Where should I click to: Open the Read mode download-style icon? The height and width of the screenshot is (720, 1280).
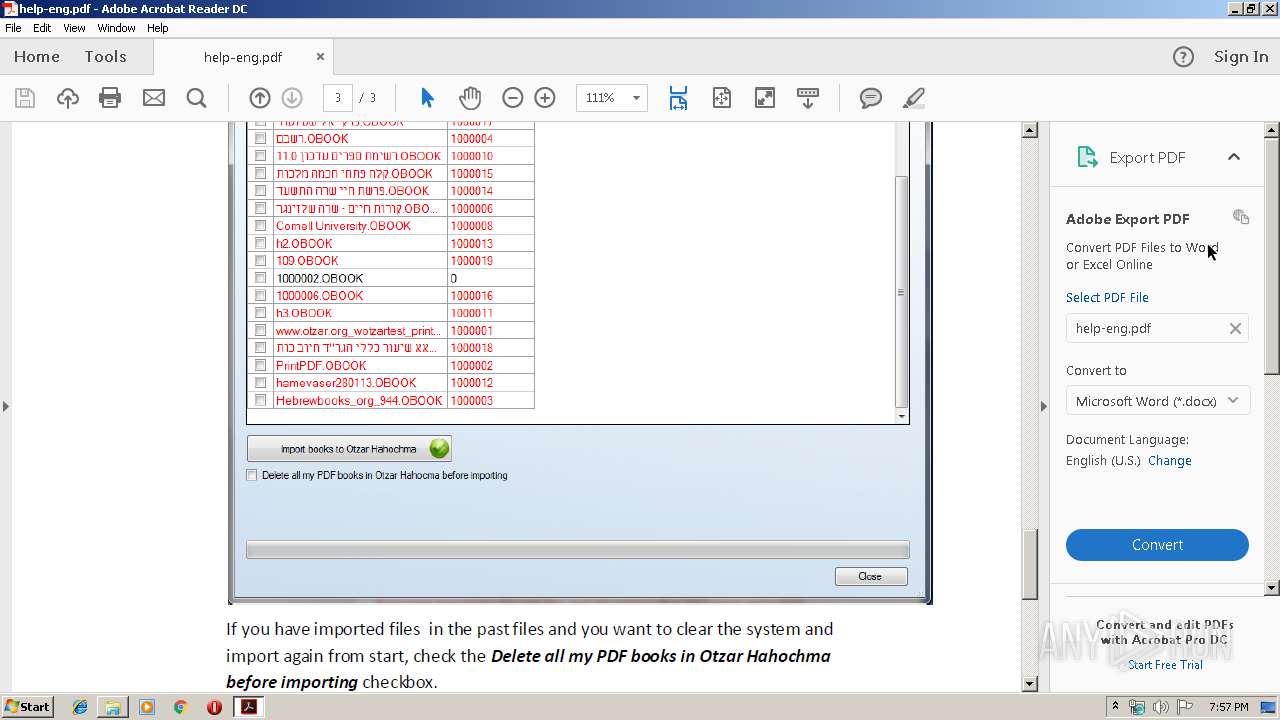click(807, 98)
